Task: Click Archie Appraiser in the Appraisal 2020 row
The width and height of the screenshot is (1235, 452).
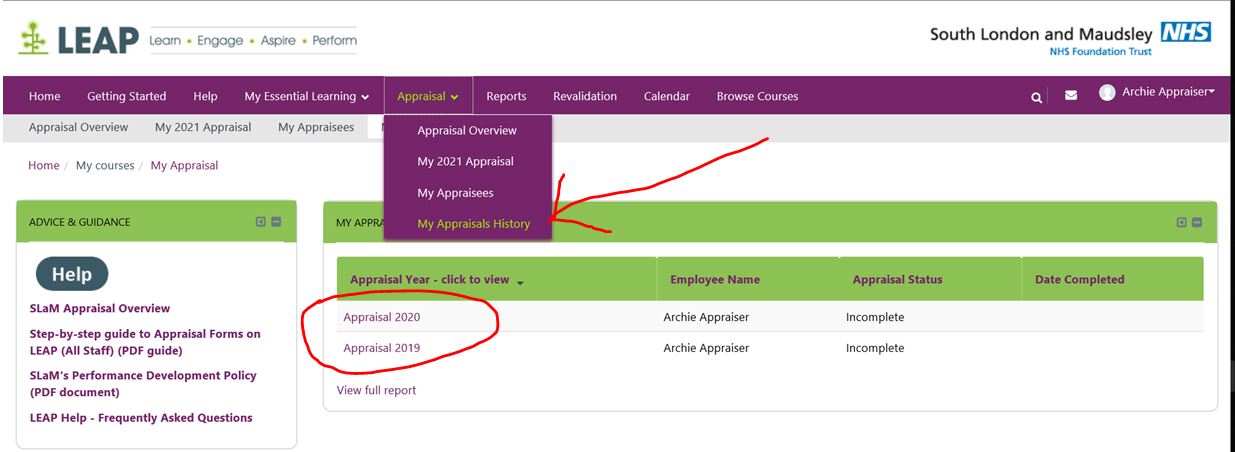Action: [x=706, y=317]
